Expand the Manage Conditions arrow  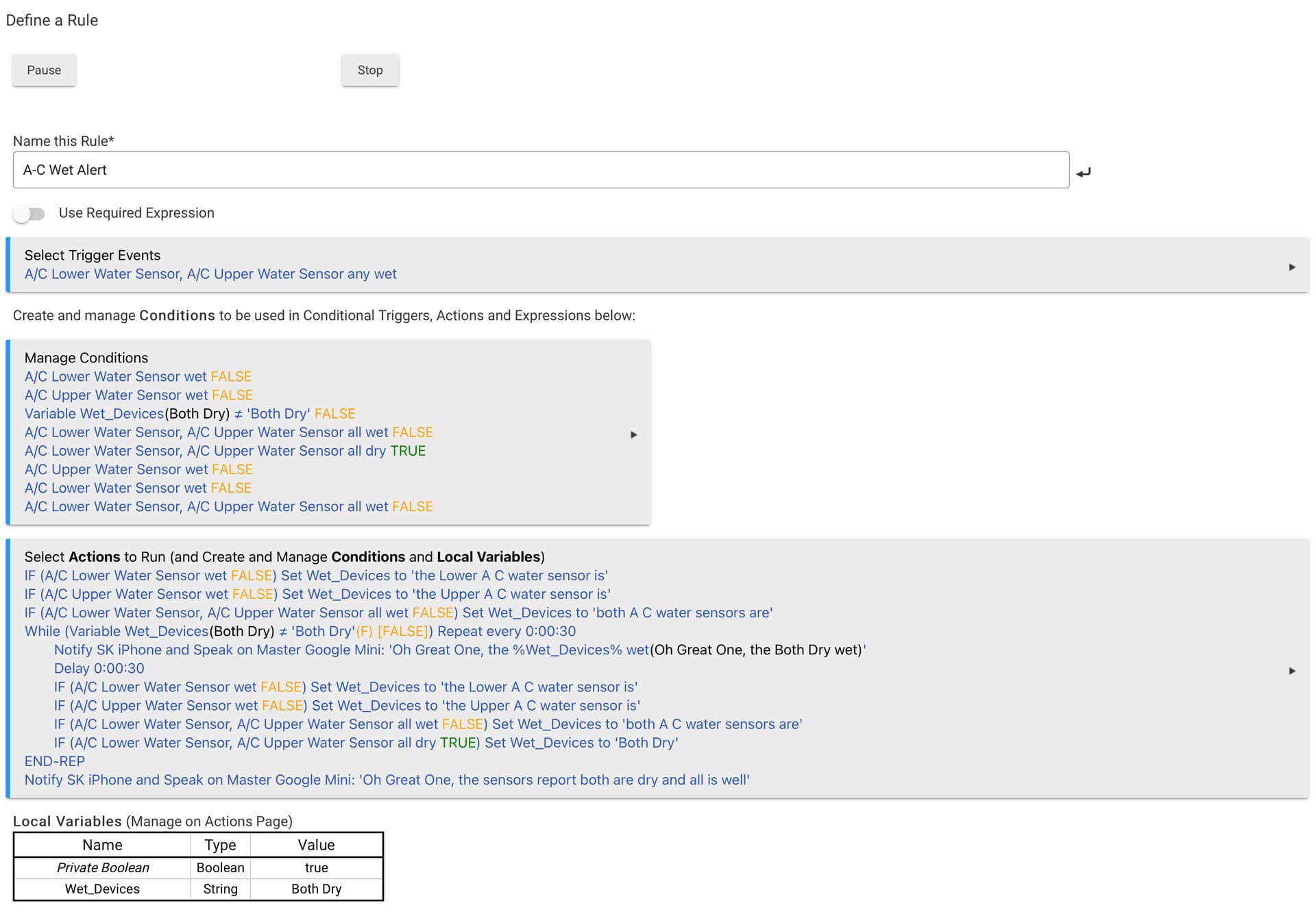click(633, 434)
